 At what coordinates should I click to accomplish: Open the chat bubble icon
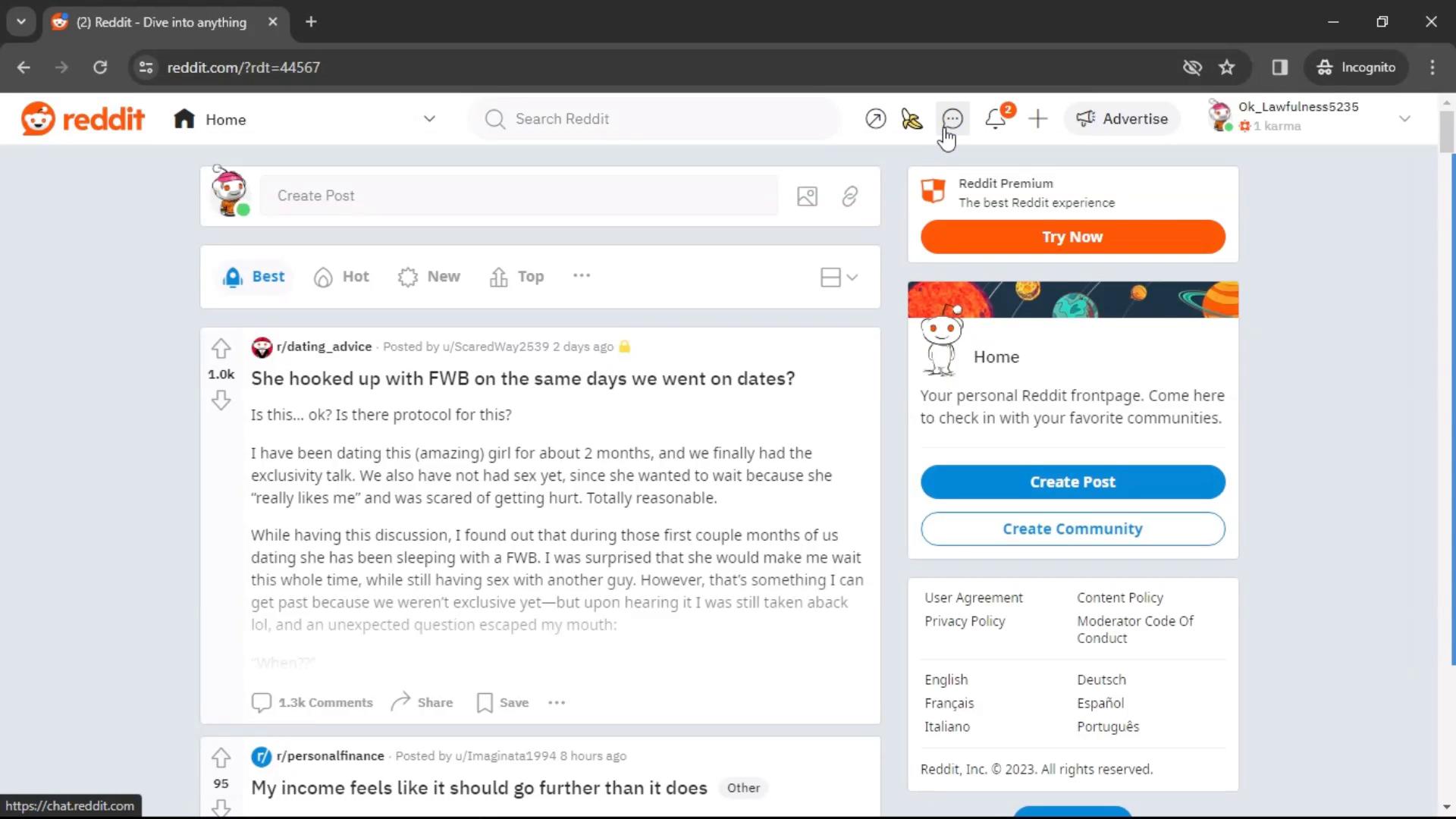[x=952, y=118]
